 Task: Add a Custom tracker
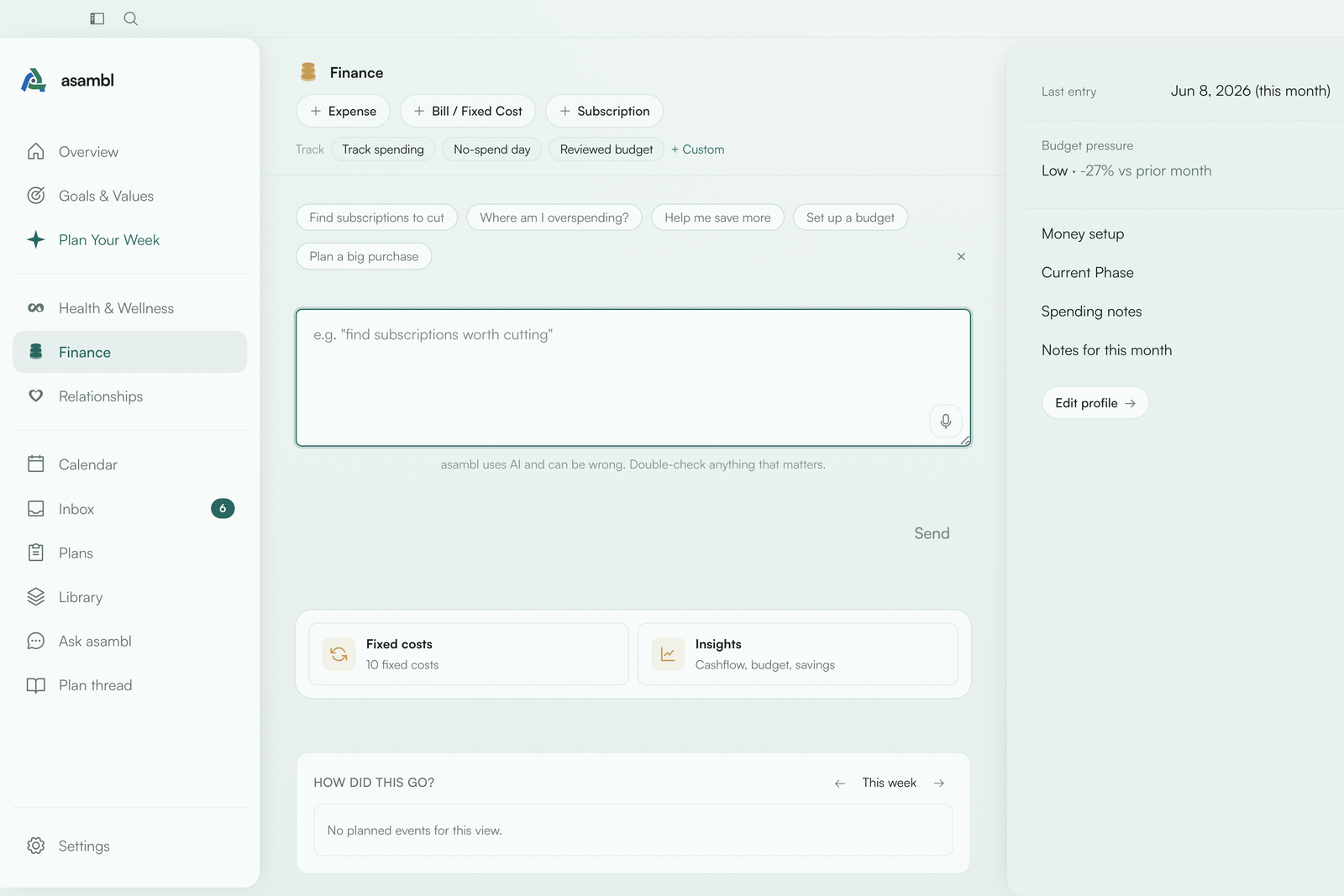(x=698, y=149)
